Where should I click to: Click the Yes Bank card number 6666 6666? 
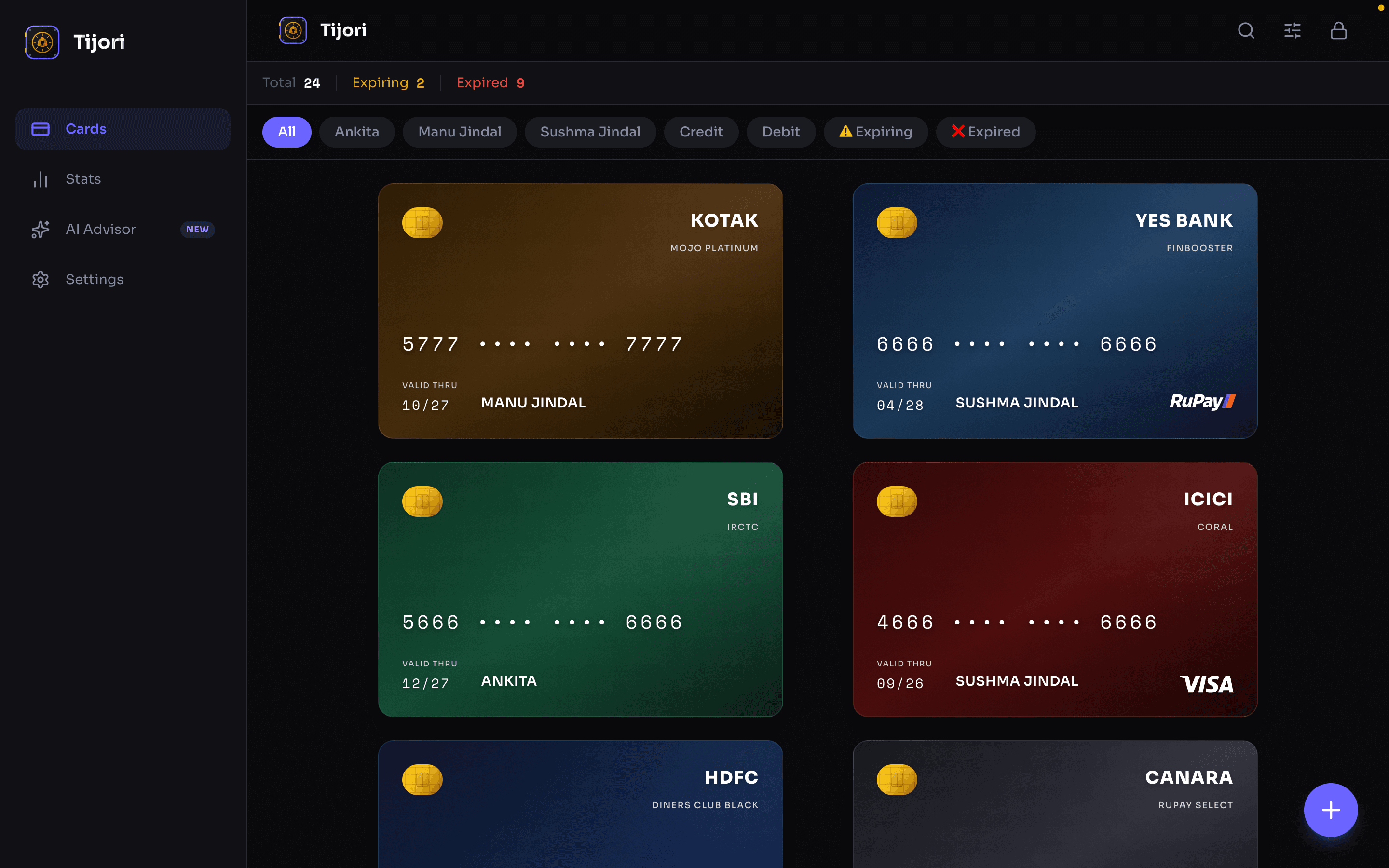tap(1017, 344)
